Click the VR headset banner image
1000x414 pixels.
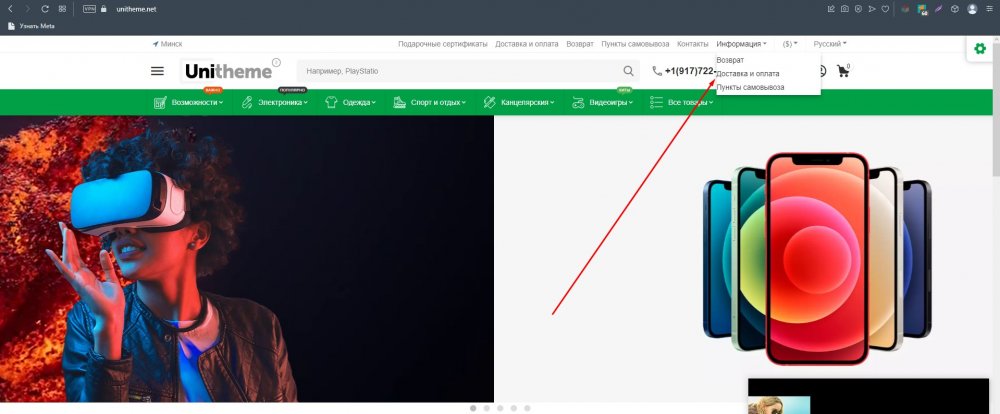pos(247,258)
